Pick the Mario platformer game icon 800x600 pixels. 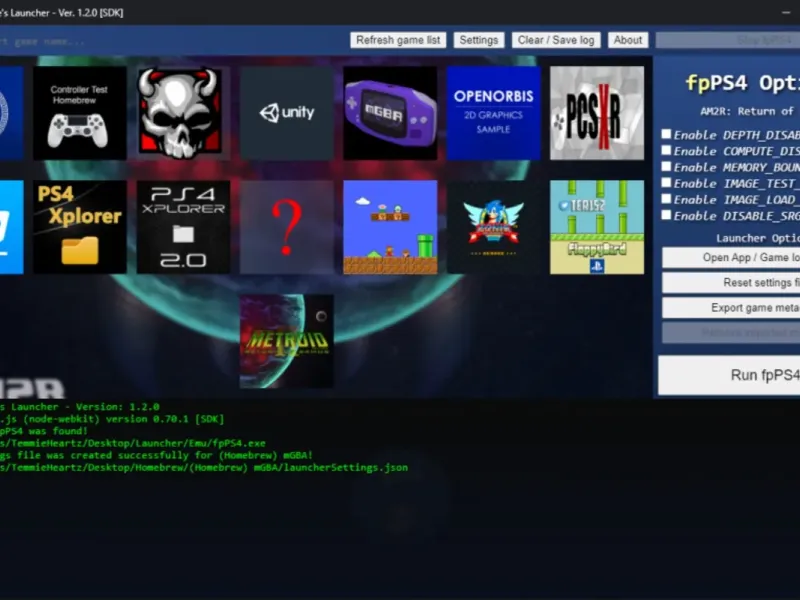(390, 227)
